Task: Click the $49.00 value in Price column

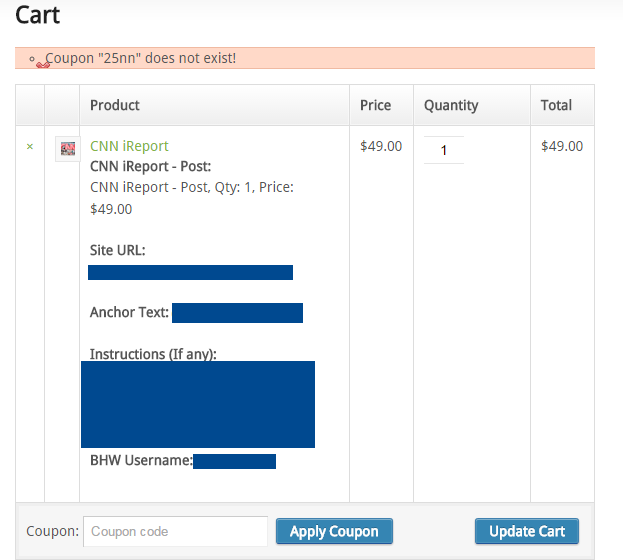Action: 381,146
